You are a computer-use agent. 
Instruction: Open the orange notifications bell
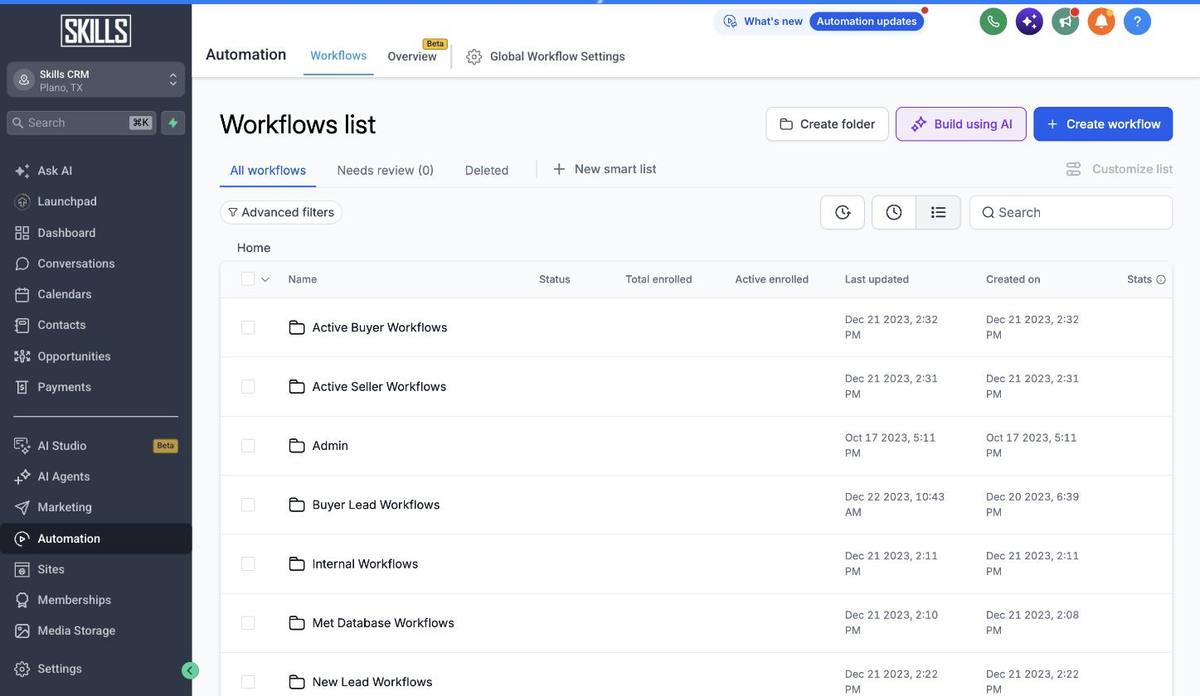point(1101,21)
